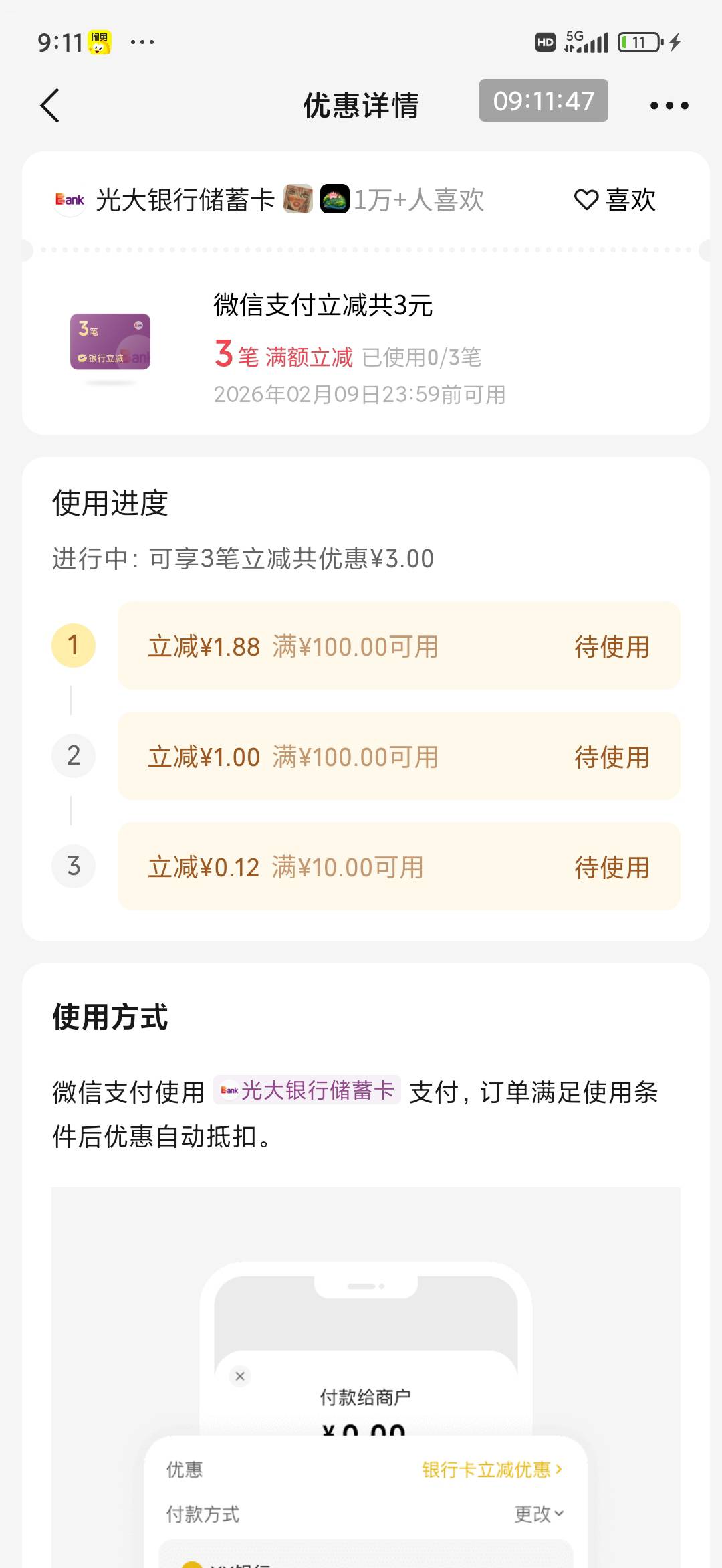Tap the yellow app notification icon in status bar
722x1568 pixels.
(100, 43)
